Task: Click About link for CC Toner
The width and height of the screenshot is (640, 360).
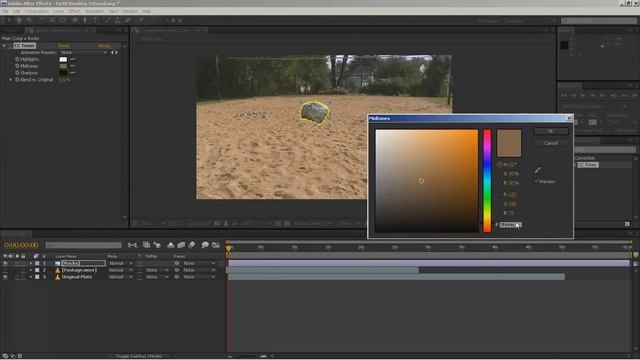Action: 104,46
